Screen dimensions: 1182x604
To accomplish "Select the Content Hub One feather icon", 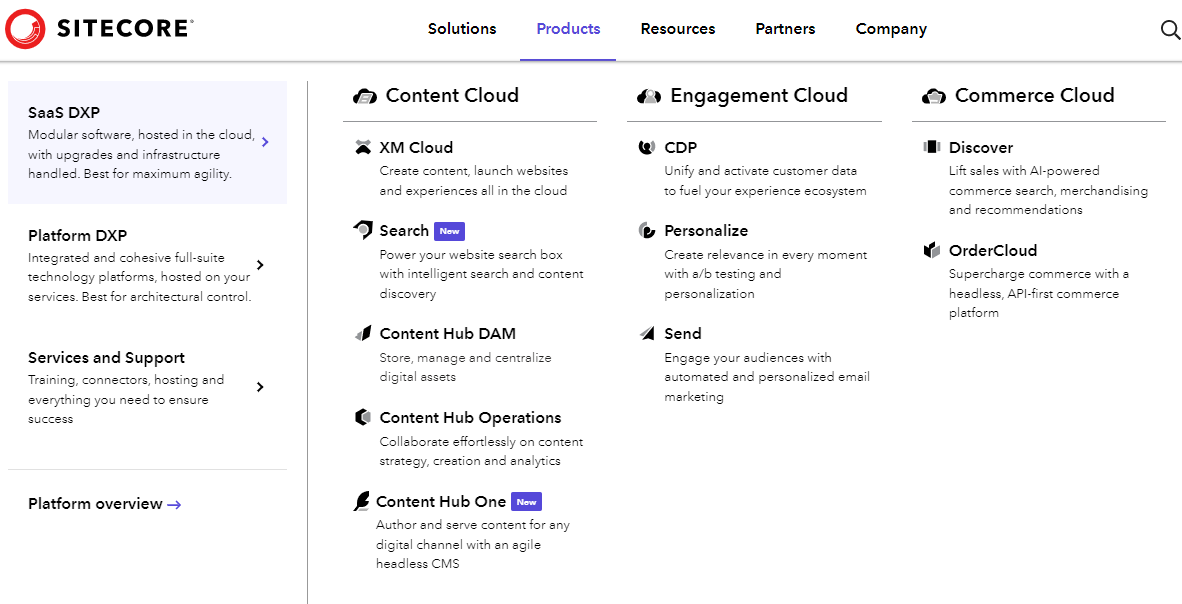I will pyautogui.click(x=362, y=500).
